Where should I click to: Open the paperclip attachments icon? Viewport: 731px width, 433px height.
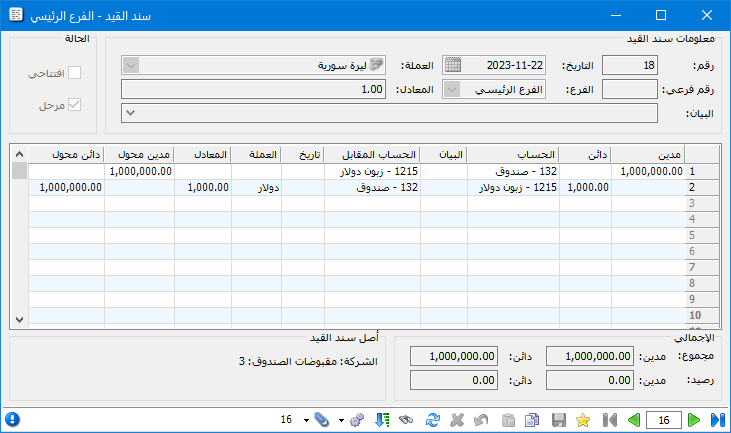click(x=321, y=420)
